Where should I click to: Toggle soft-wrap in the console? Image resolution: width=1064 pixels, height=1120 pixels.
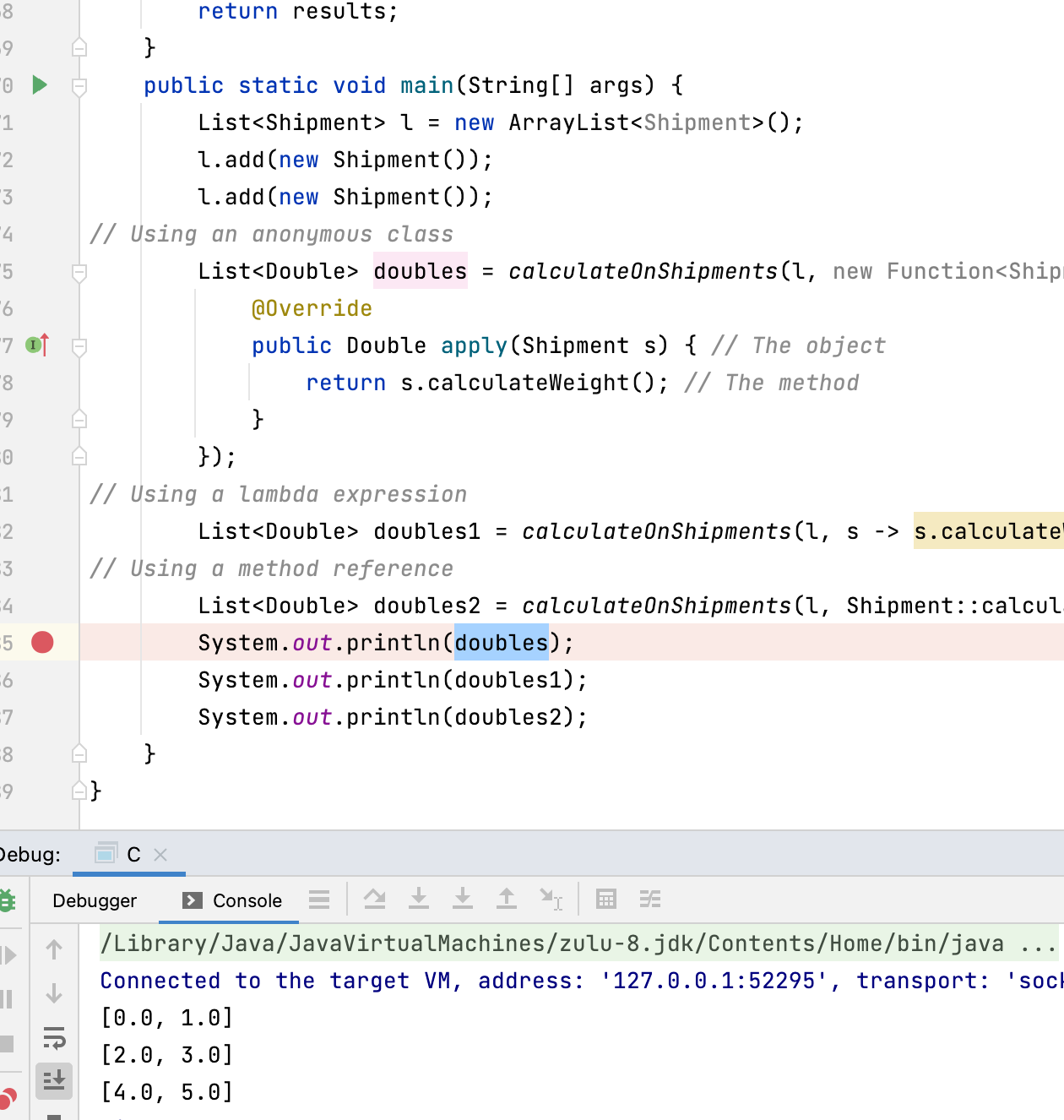pos(54,1036)
